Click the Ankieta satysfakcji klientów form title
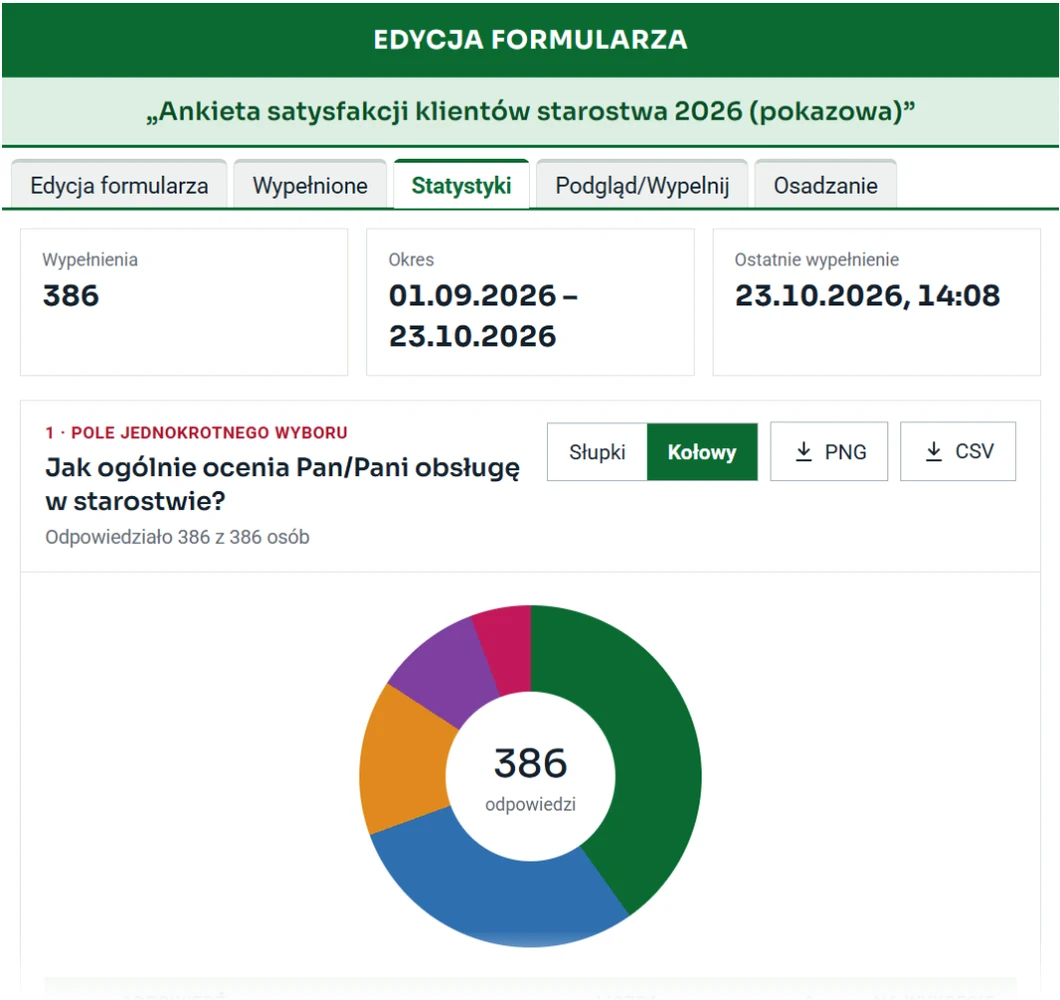1060x1000 pixels. [x=531, y=112]
